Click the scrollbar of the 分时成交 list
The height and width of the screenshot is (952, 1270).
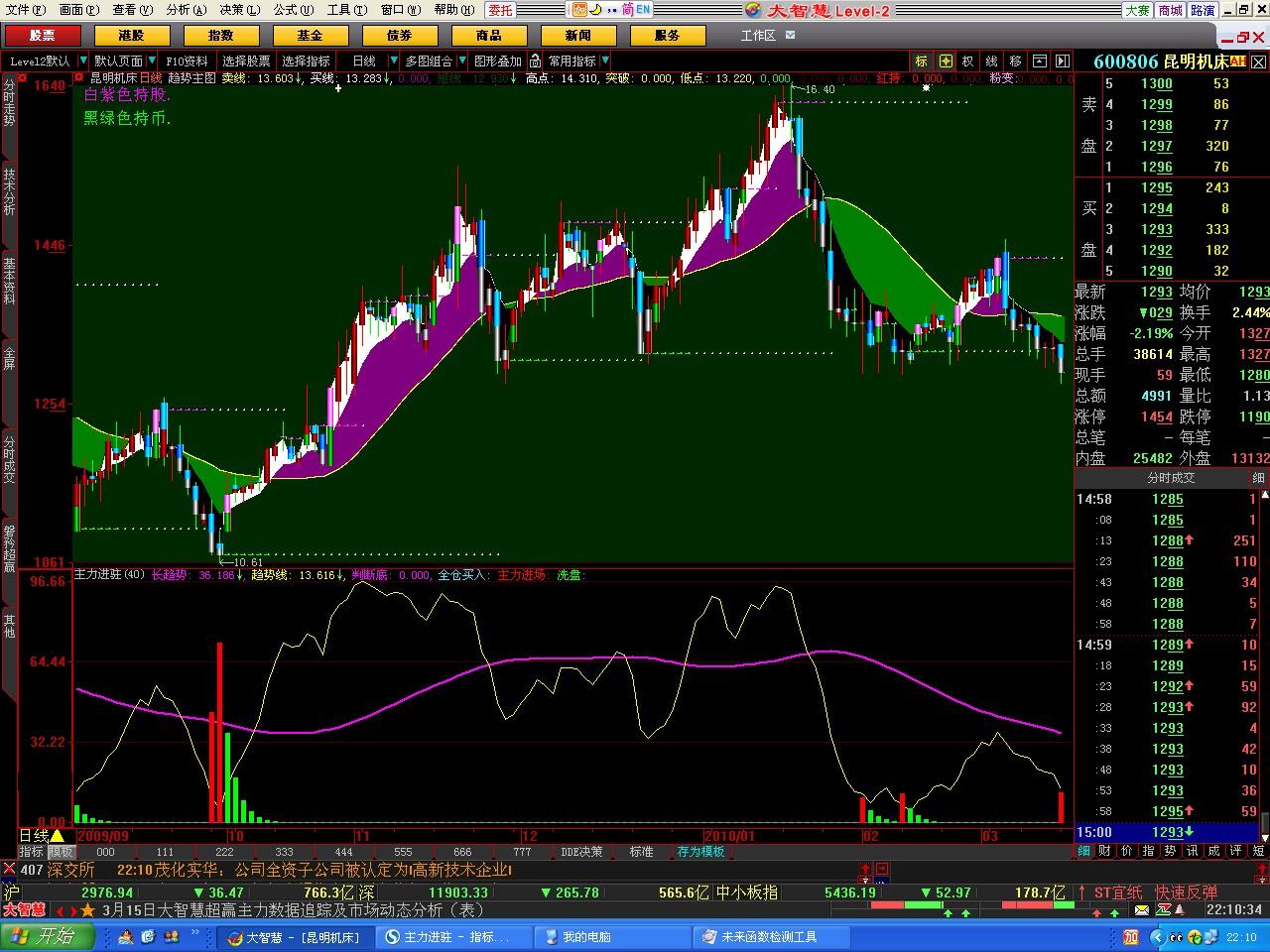1264,654
